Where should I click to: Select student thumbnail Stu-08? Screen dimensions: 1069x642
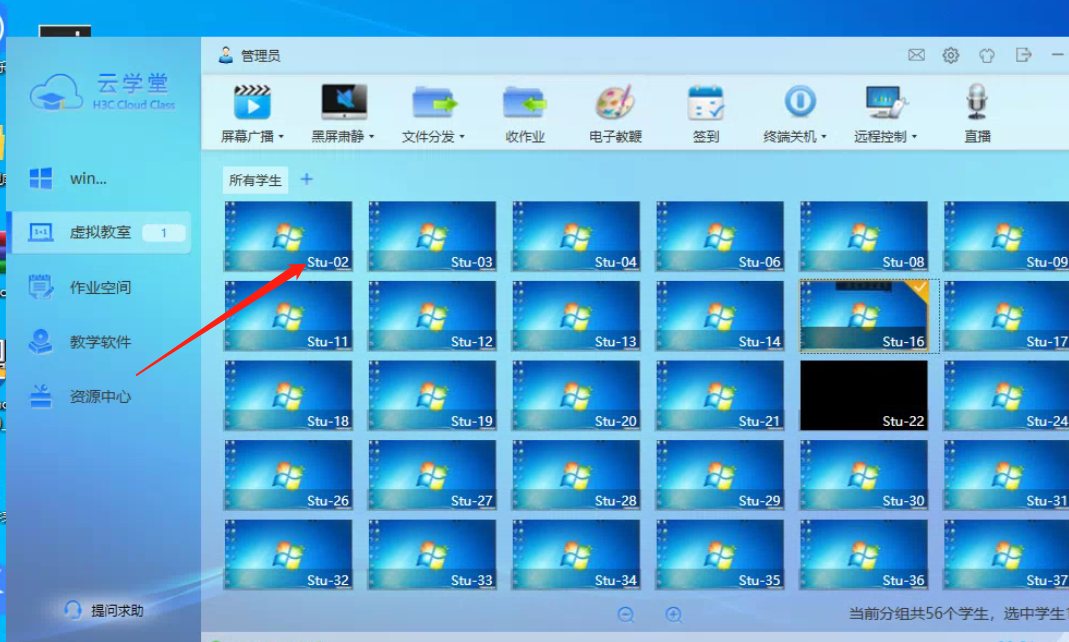point(864,236)
